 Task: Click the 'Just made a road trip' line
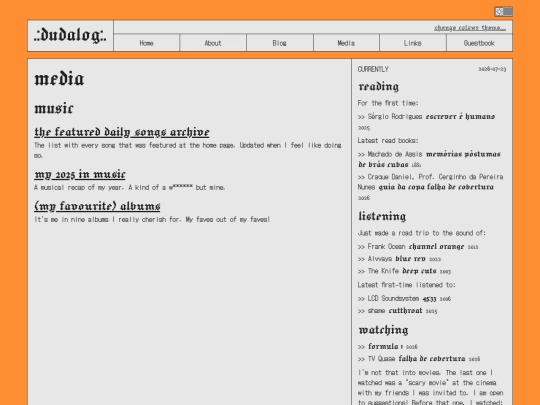tap(422, 233)
